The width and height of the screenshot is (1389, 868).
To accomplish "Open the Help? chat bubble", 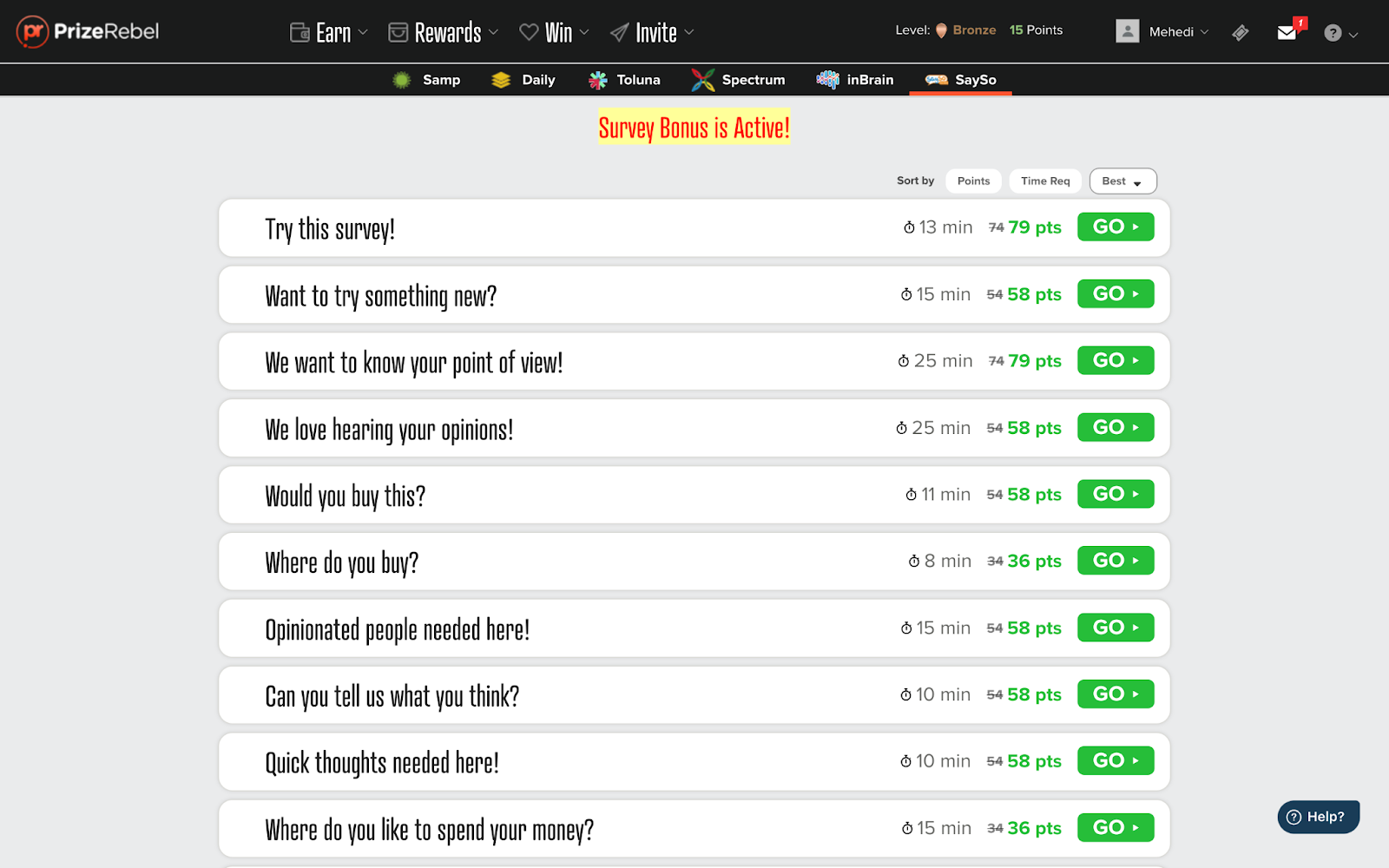I will pyautogui.click(x=1317, y=816).
